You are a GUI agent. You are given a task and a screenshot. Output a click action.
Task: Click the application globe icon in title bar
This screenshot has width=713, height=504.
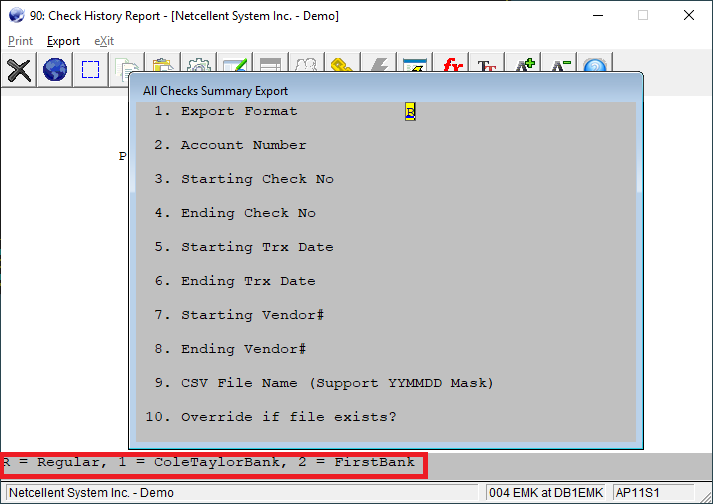(x=16, y=15)
